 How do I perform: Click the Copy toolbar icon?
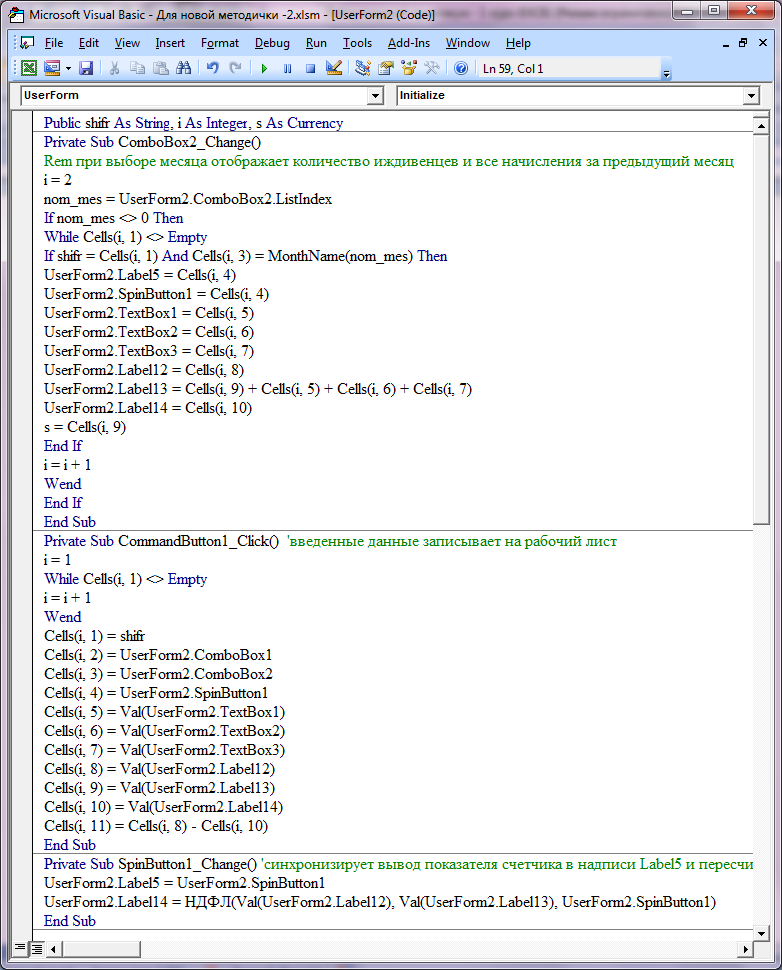137,68
